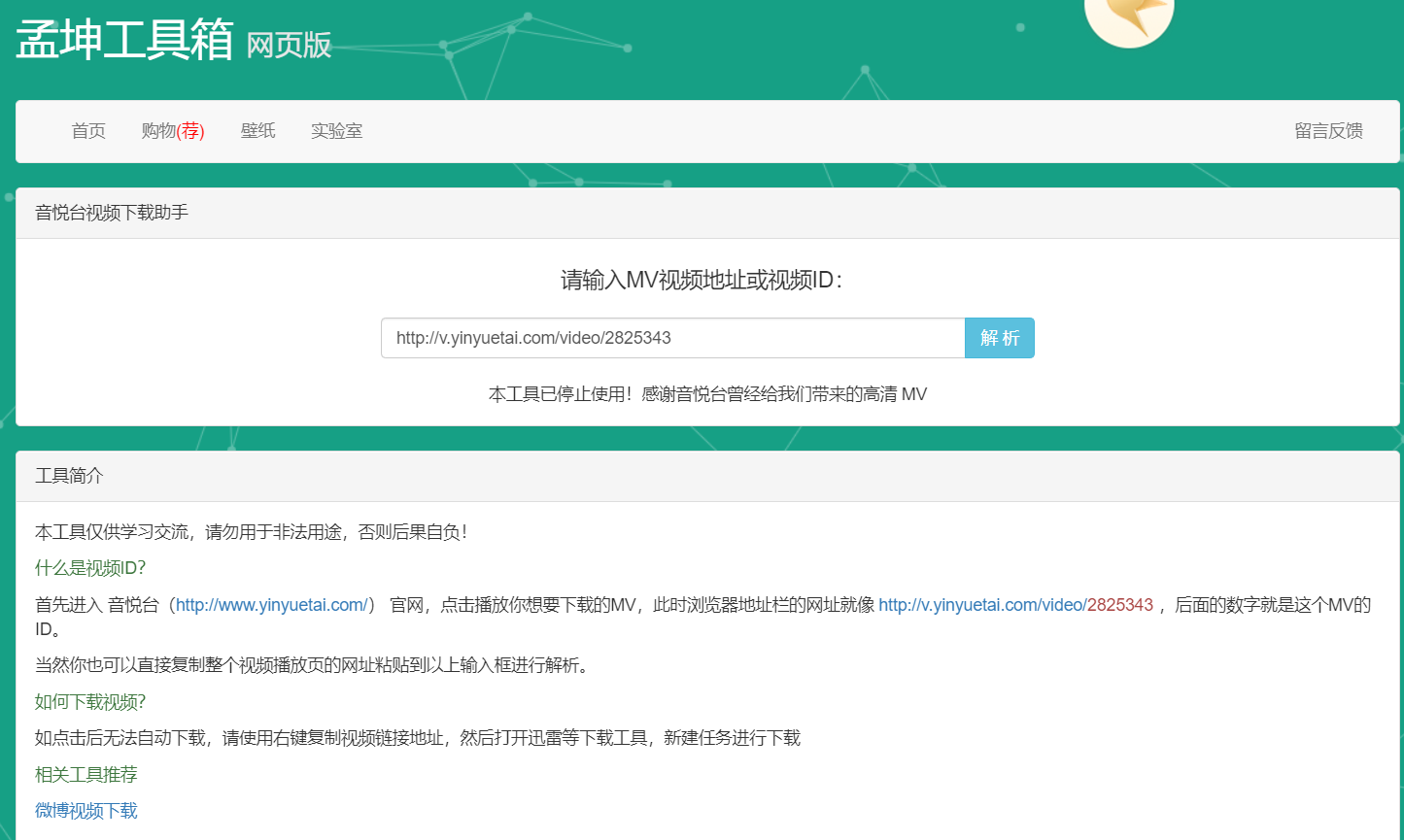Click the 如何下载视频? heading
Viewport: 1404px width, 840px height.
tap(90, 702)
